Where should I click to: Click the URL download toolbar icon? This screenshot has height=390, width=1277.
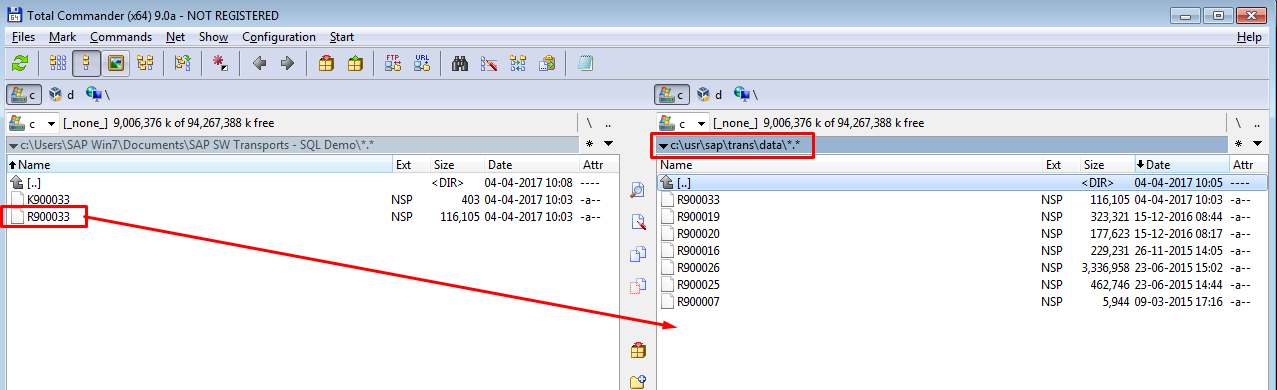coord(422,63)
